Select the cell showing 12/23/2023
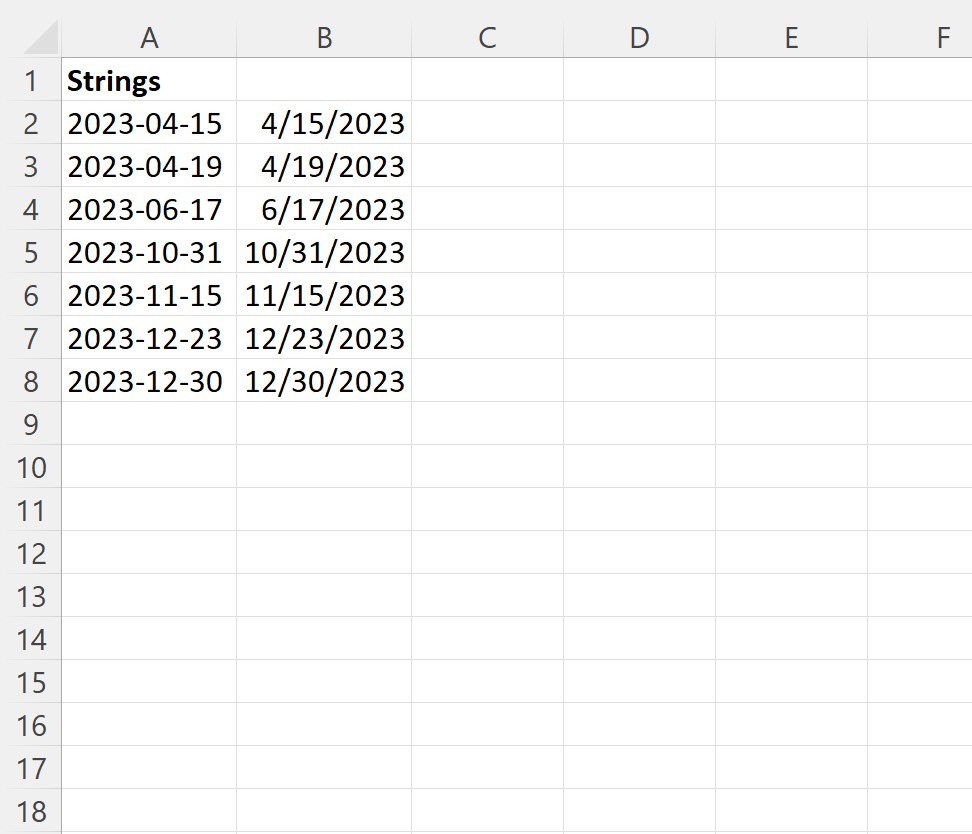This screenshot has height=834, width=972. point(324,339)
